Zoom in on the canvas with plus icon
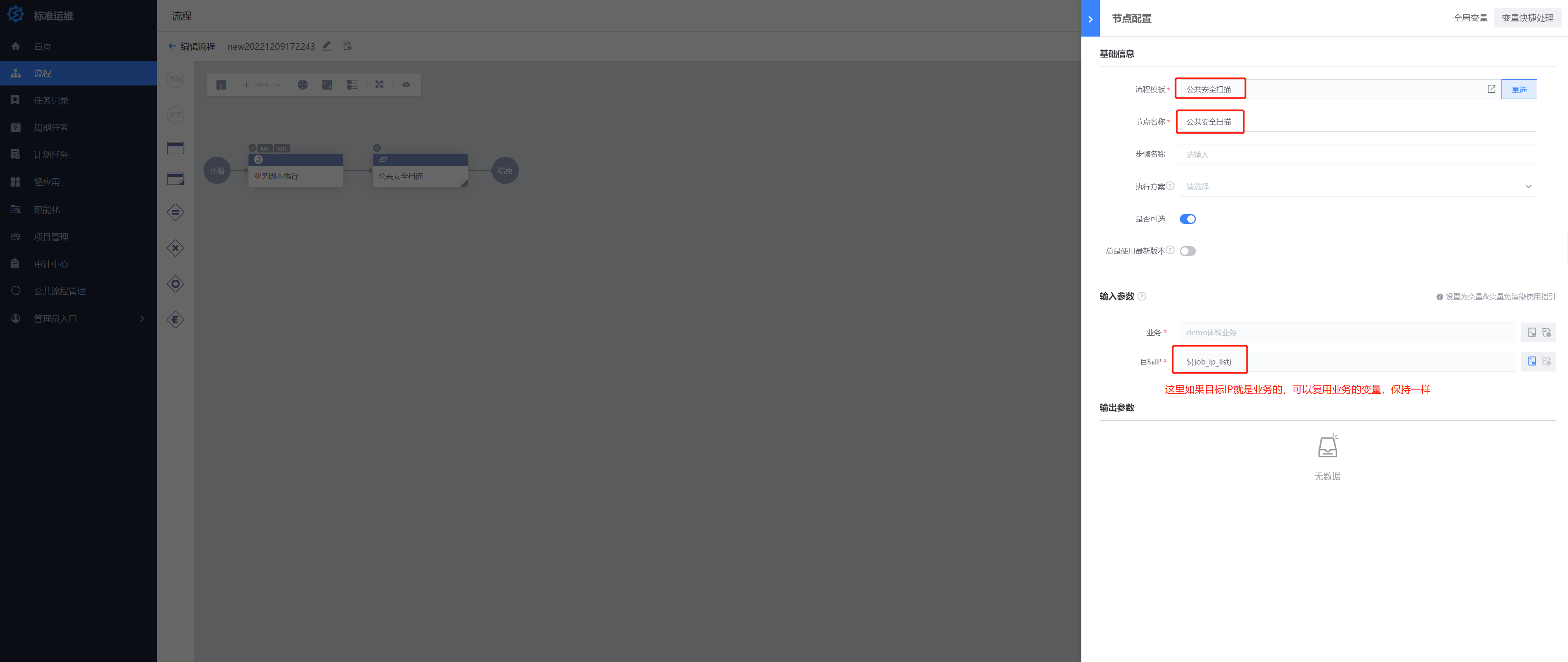The width and height of the screenshot is (1568, 662). coord(246,85)
